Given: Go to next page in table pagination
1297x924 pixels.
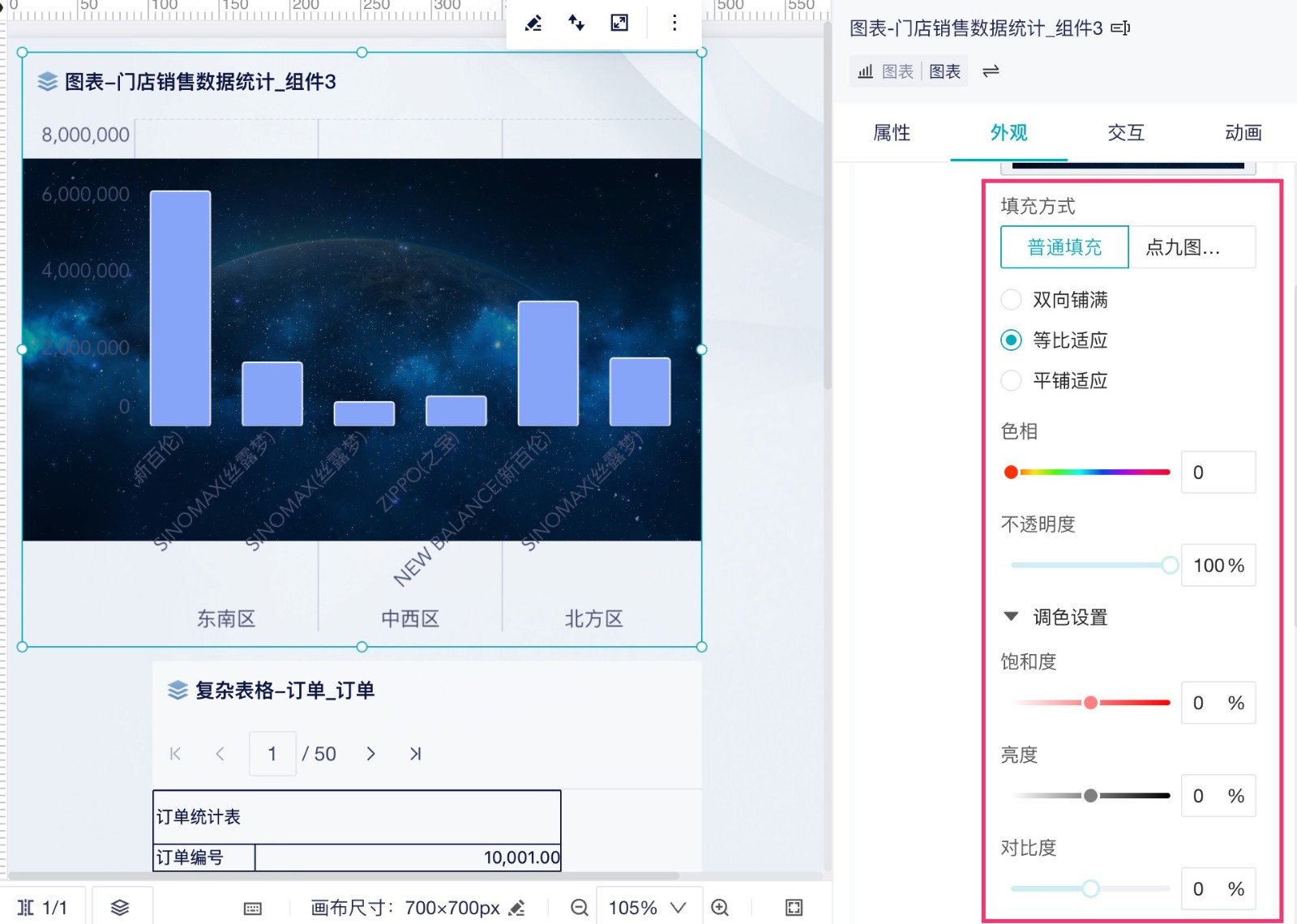Looking at the screenshot, I should (x=370, y=754).
